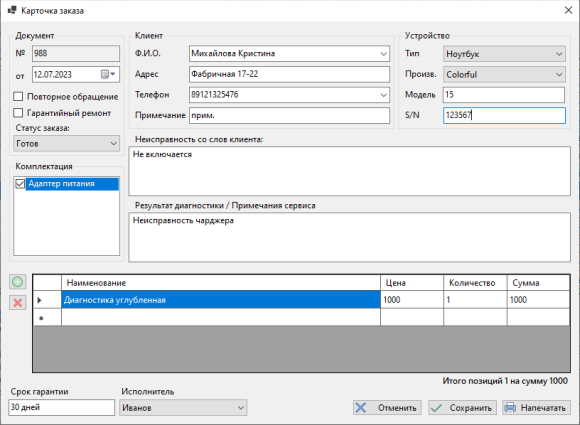This screenshot has width=580, height=425.
Task: Click the red delete row icon
Action: (x=17, y=303)
